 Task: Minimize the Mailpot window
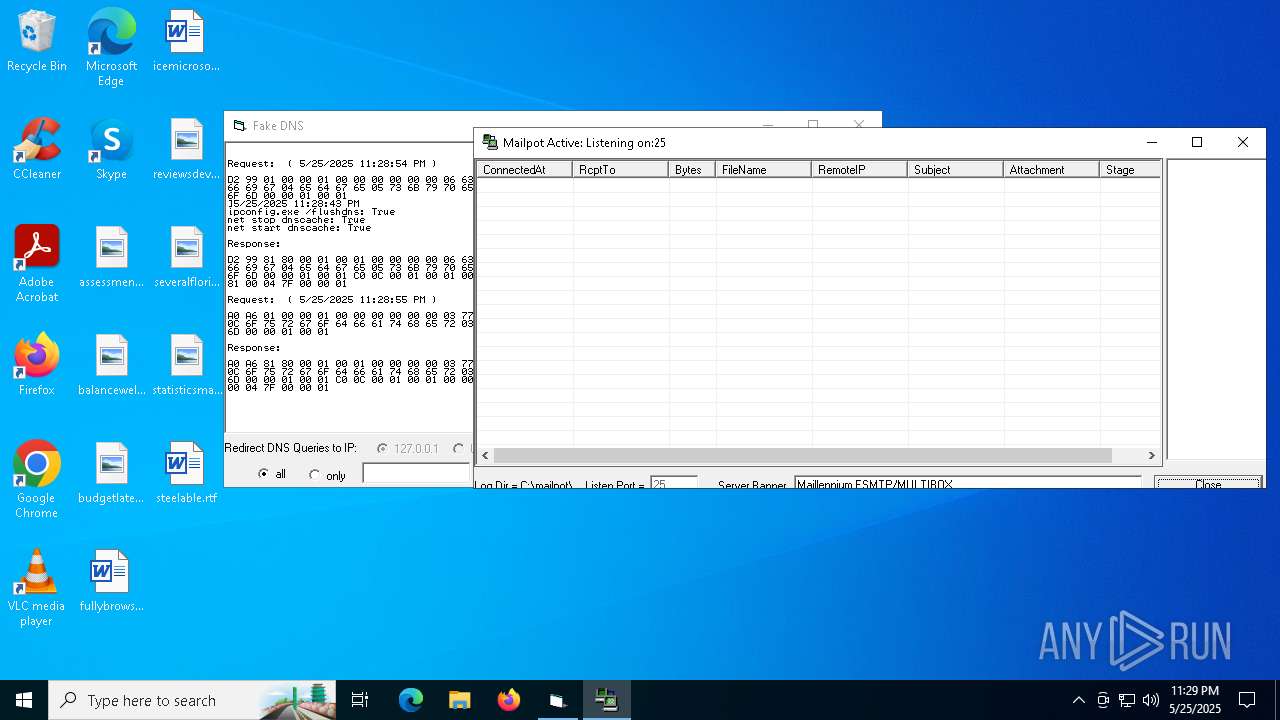[1151, 142]
